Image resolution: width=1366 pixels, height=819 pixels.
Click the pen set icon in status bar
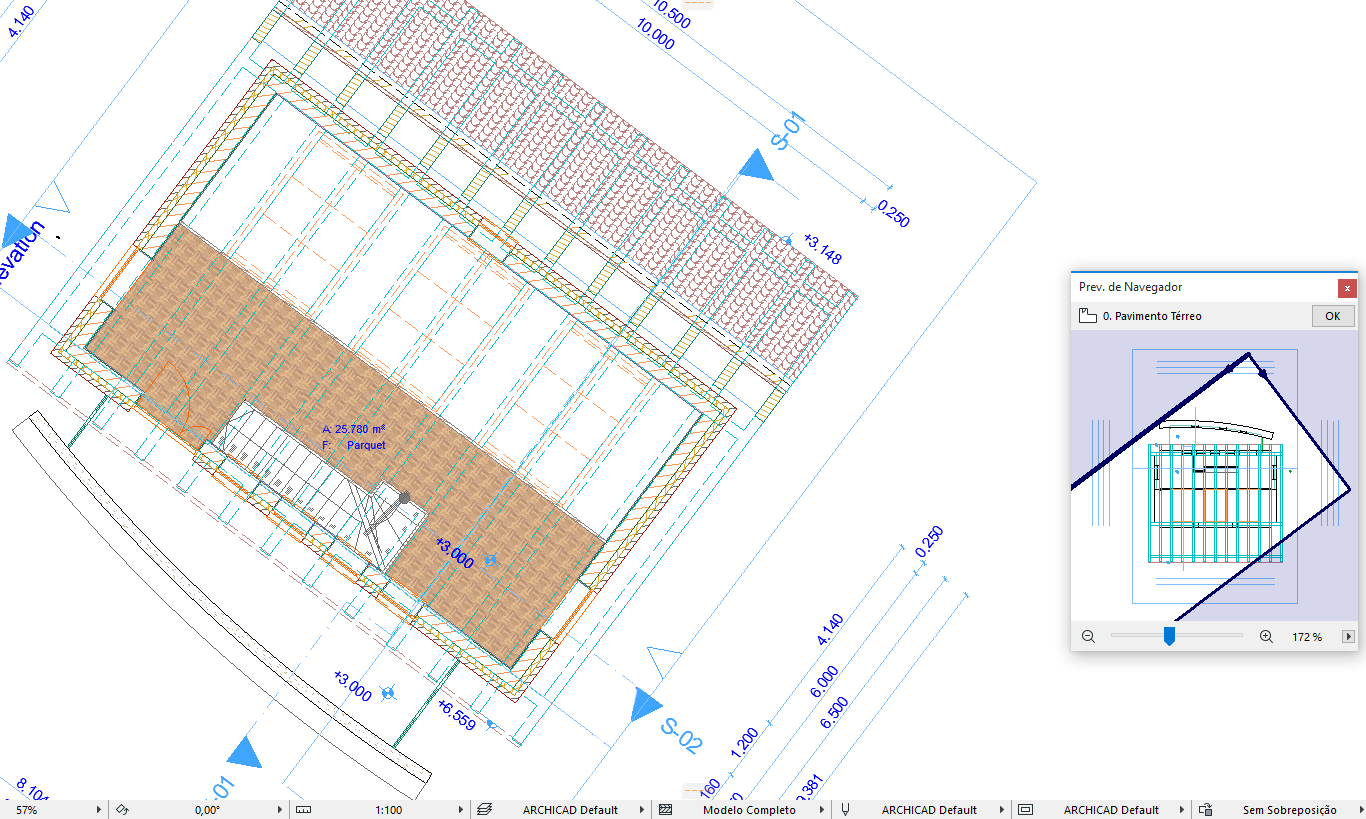click(x=845, y=810)
